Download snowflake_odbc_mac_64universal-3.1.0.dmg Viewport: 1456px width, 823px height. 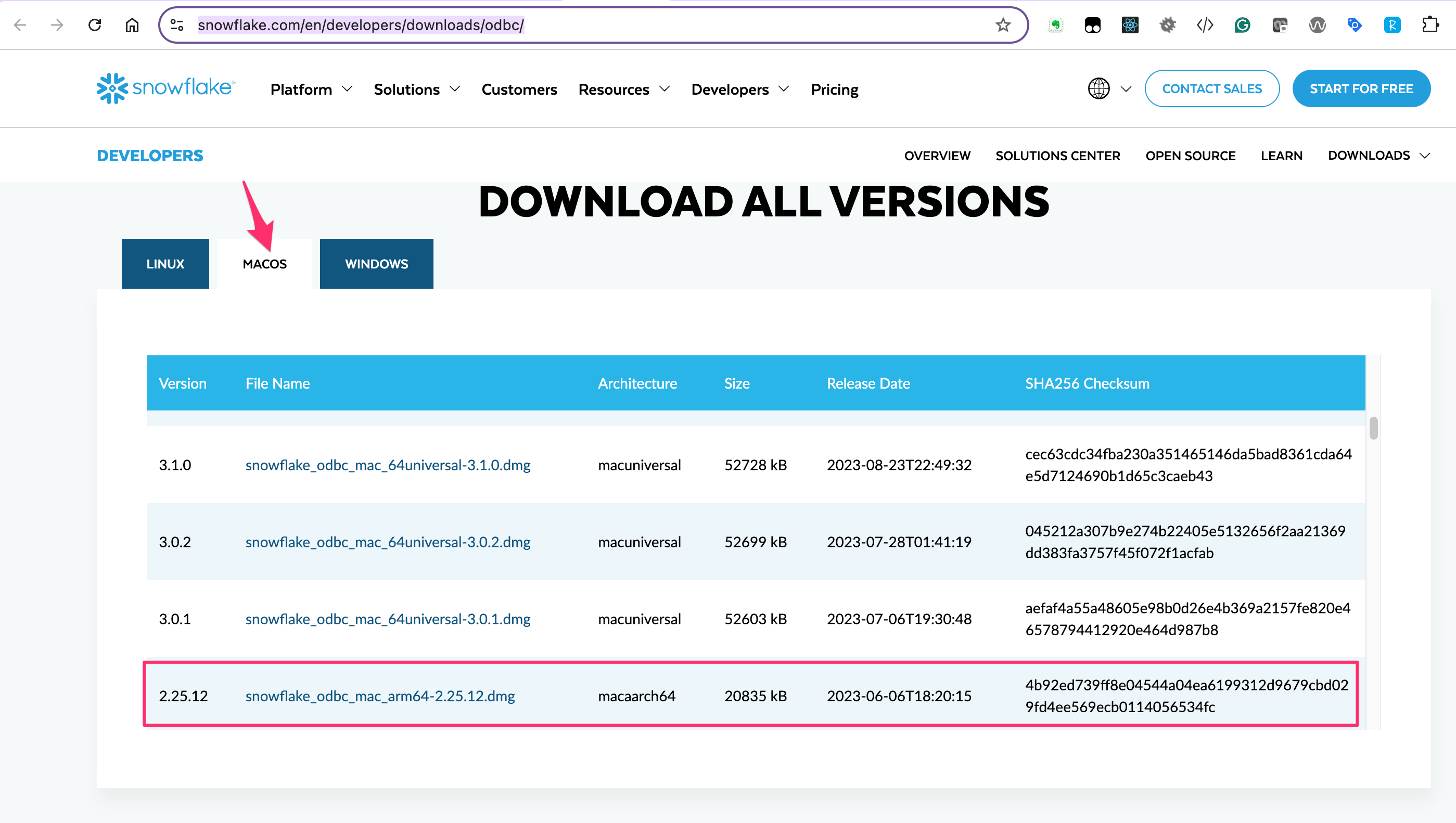pyautogui.click(x=388, y=465)
